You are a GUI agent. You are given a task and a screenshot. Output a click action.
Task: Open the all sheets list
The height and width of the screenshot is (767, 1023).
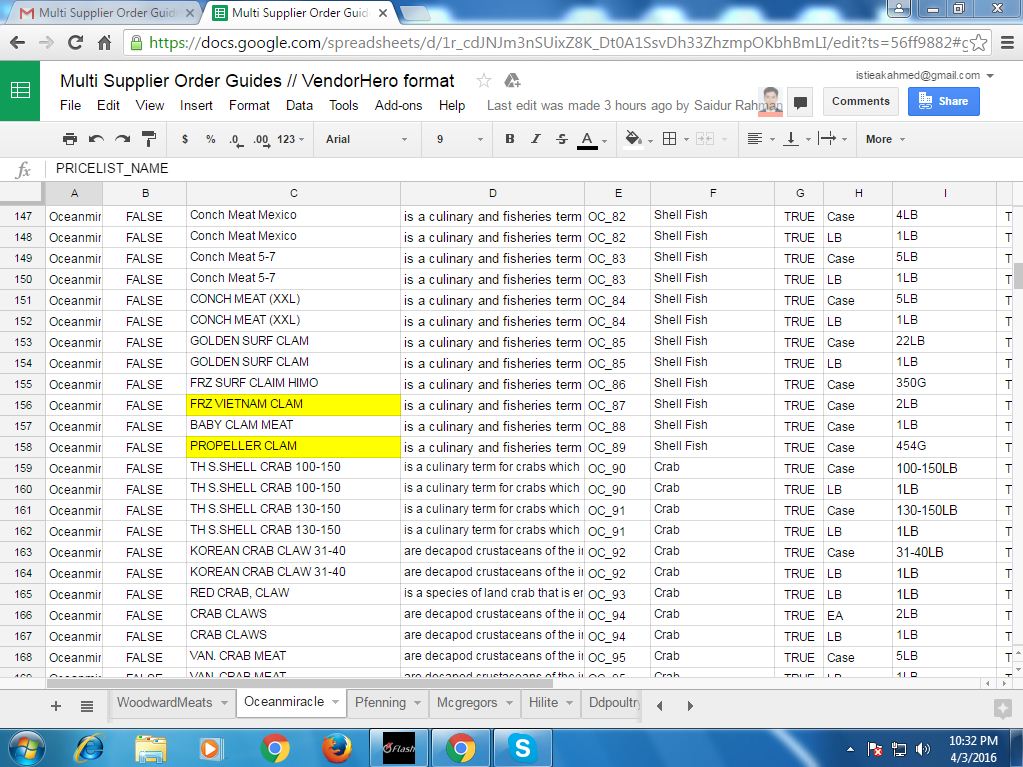[x=87, y=706]
